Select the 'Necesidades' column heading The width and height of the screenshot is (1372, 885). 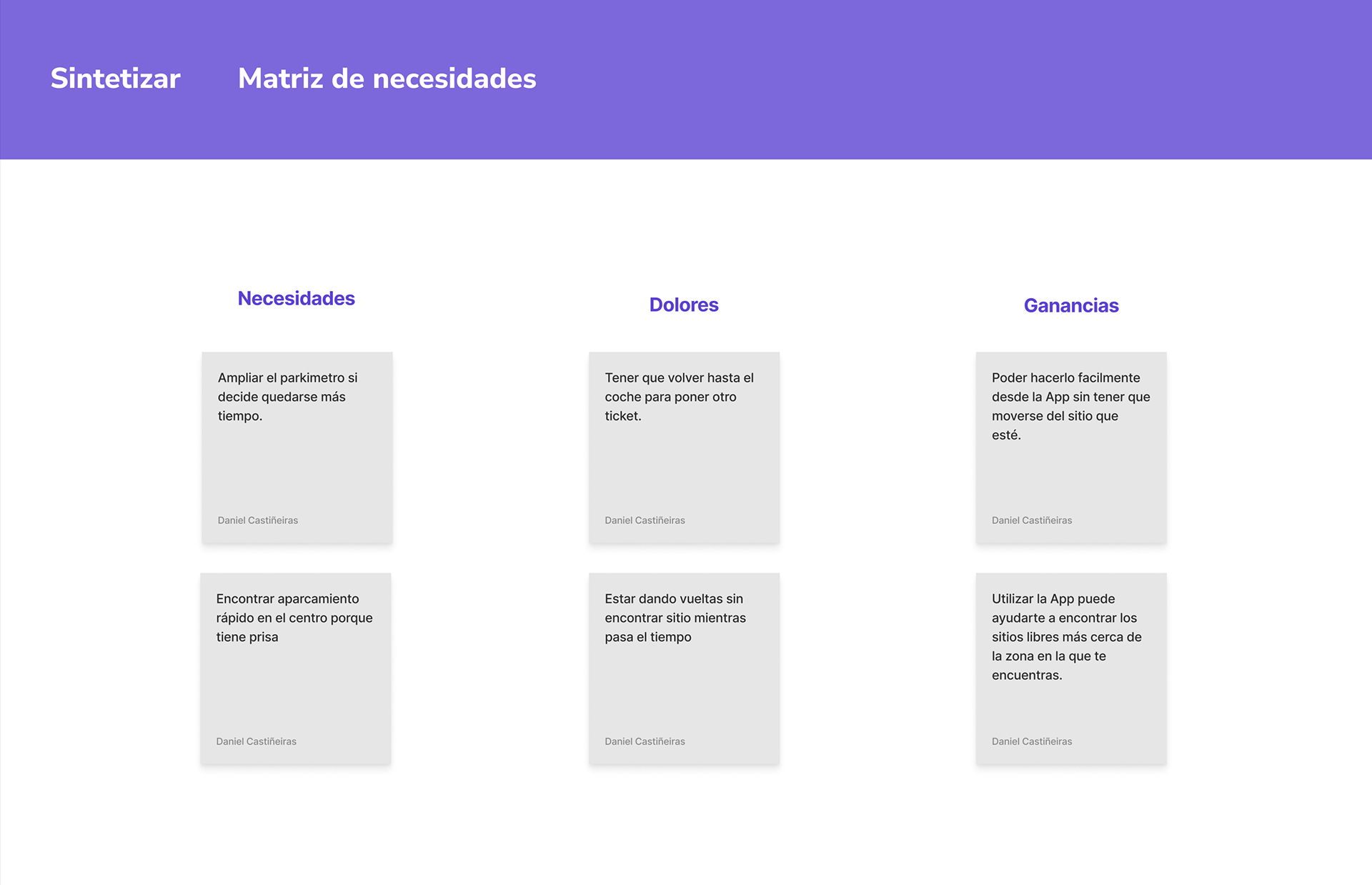pyautogui.click(x=296, y=298)
